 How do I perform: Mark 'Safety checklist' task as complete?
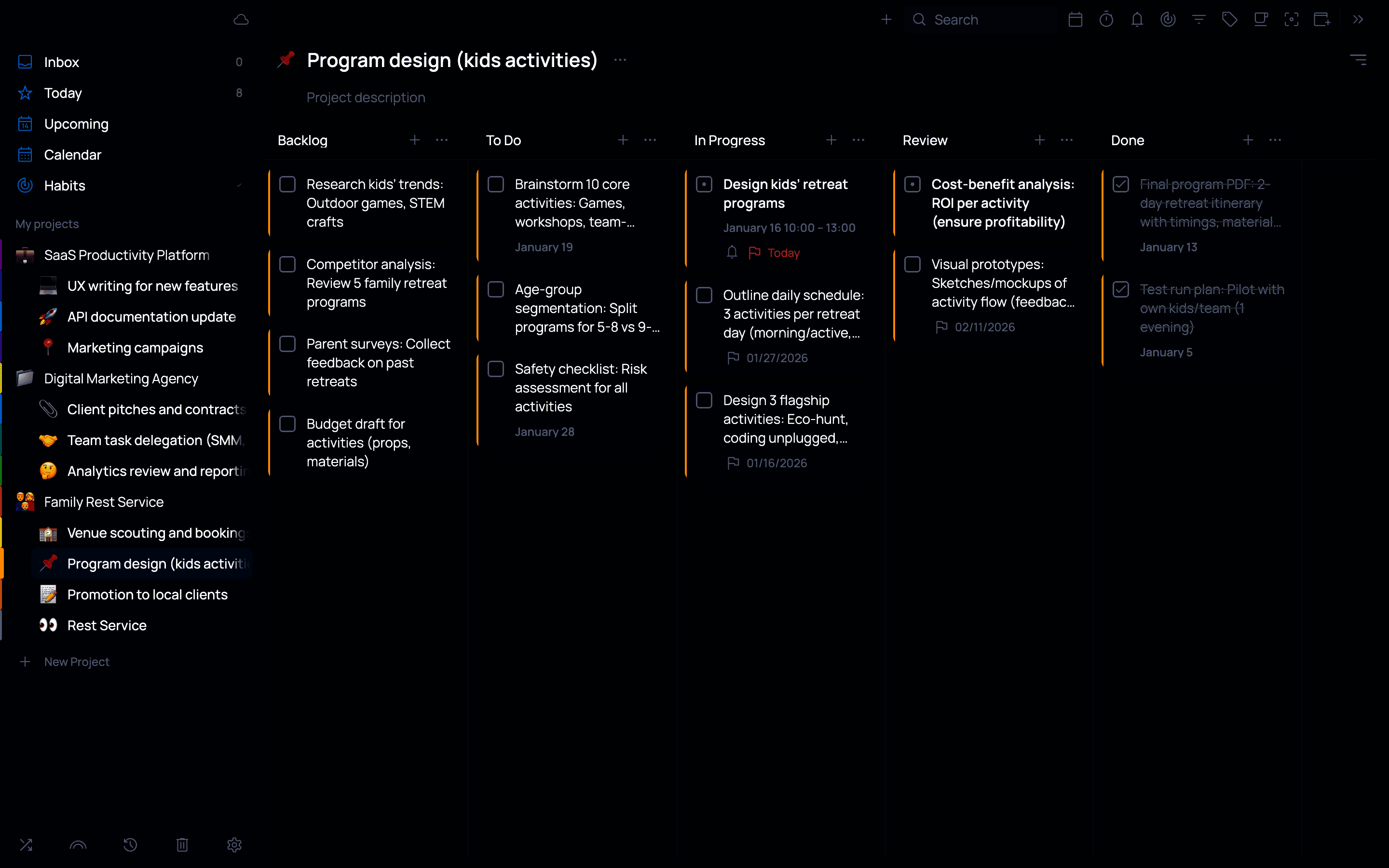pyautogui.click(x=496, y=369)
